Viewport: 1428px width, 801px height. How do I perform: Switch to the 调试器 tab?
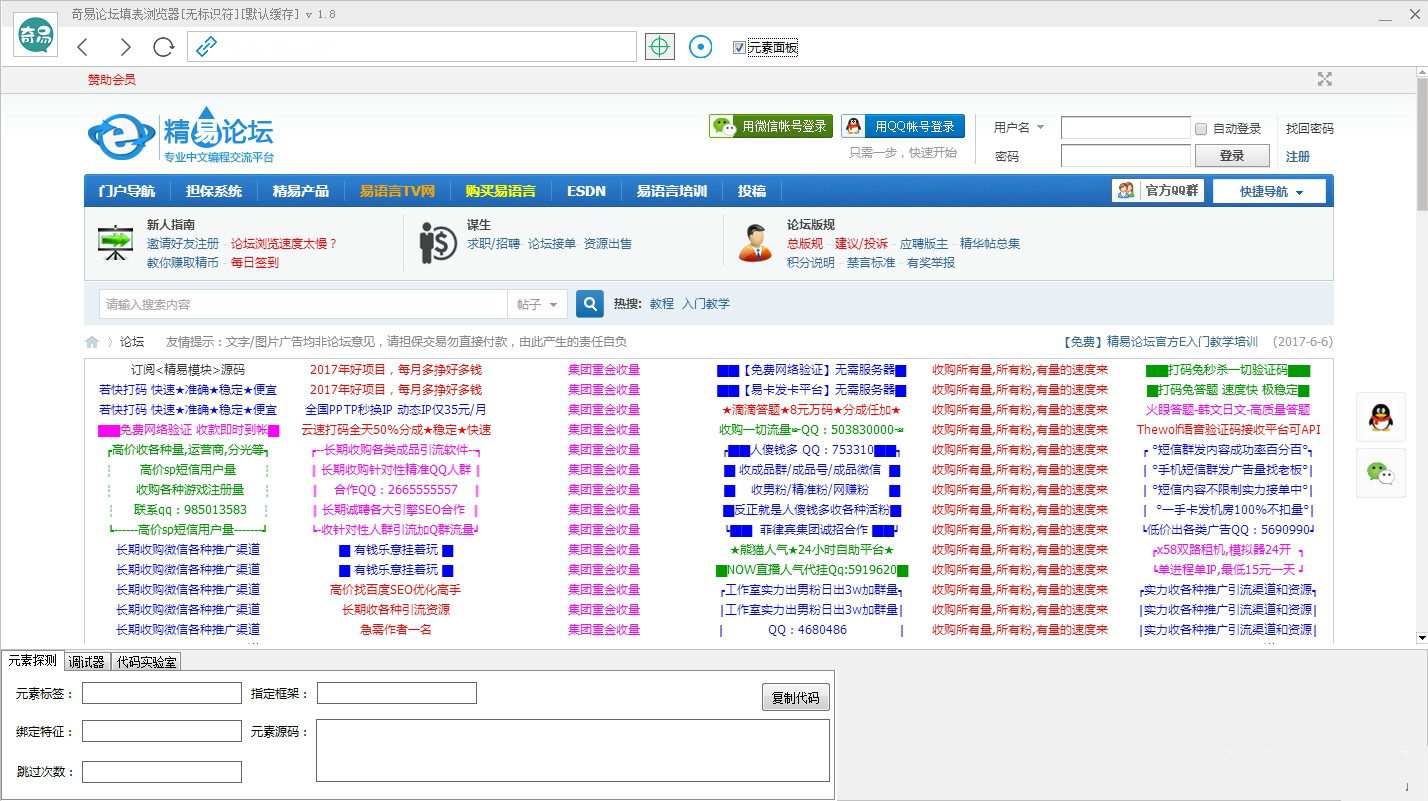pos(87,661)
